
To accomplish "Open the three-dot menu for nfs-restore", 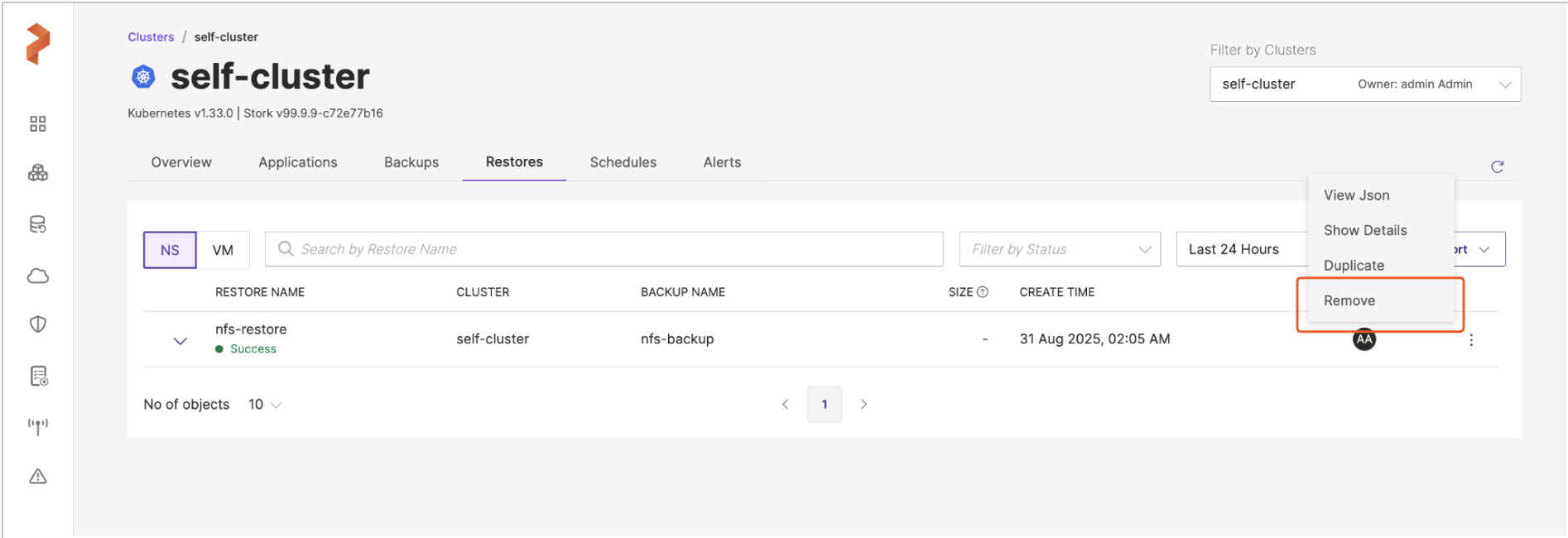I will point(1470,340).
